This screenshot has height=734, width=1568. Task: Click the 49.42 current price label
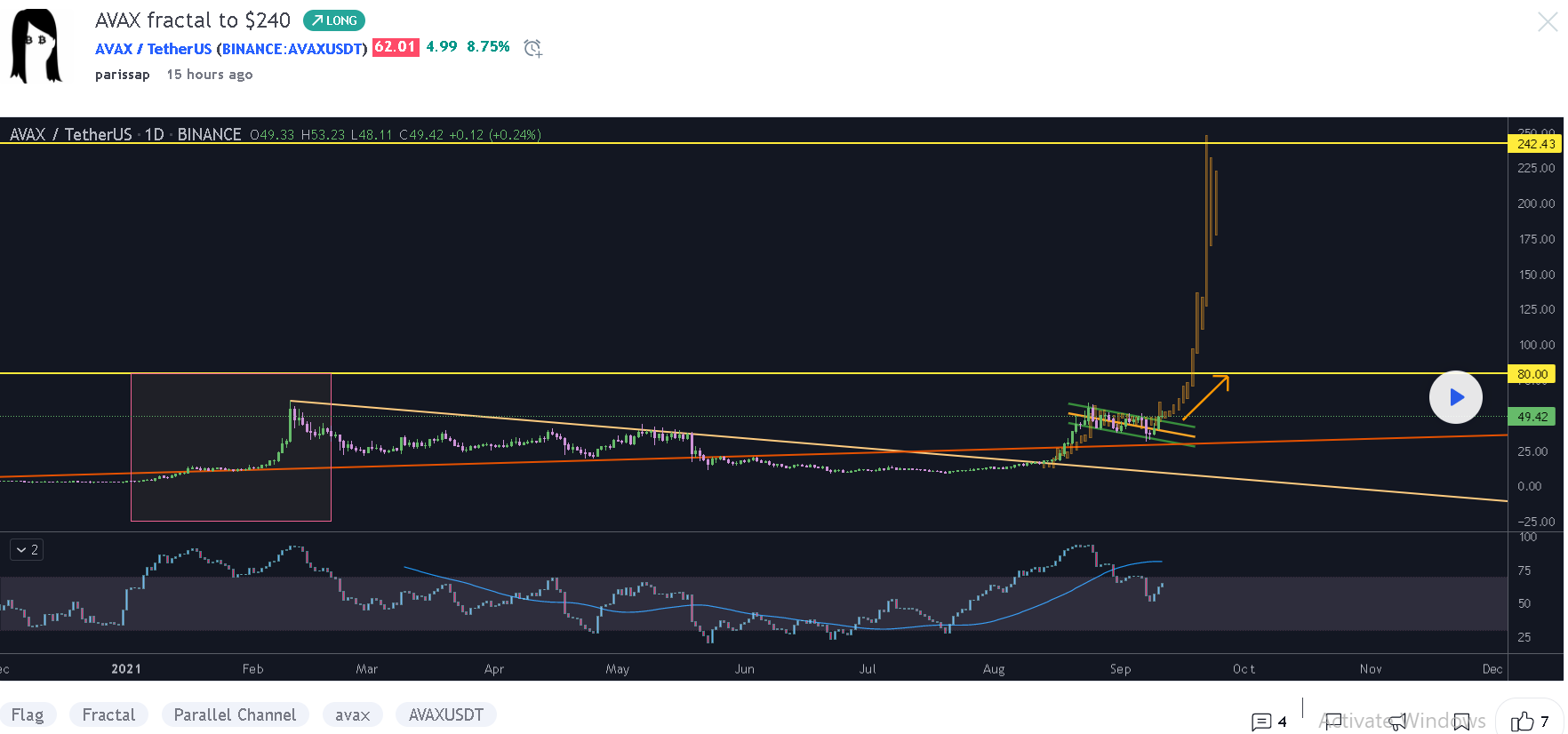(1532, 416)
